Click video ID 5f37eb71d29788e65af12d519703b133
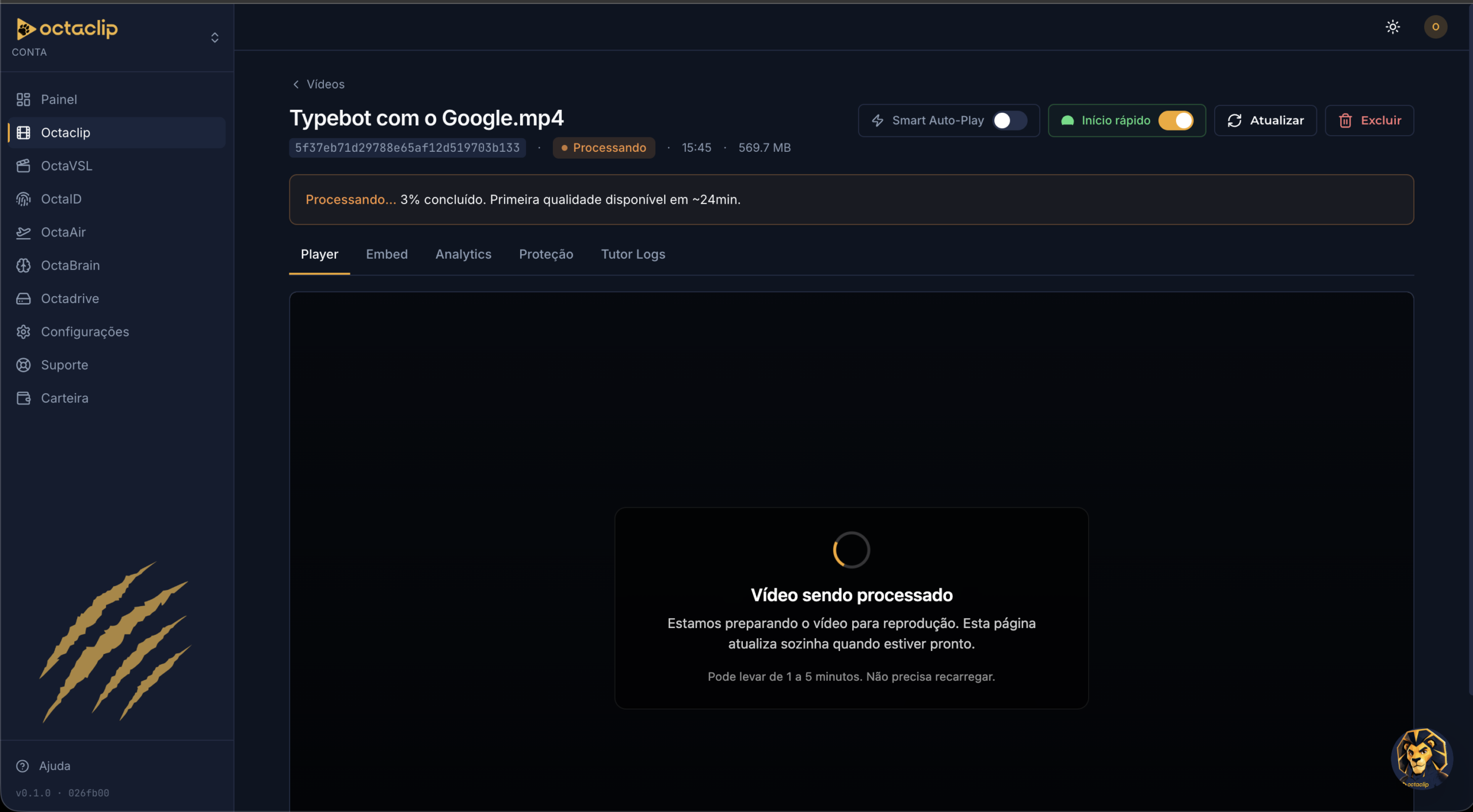The image size is (1473, 812). click(407, 148)
